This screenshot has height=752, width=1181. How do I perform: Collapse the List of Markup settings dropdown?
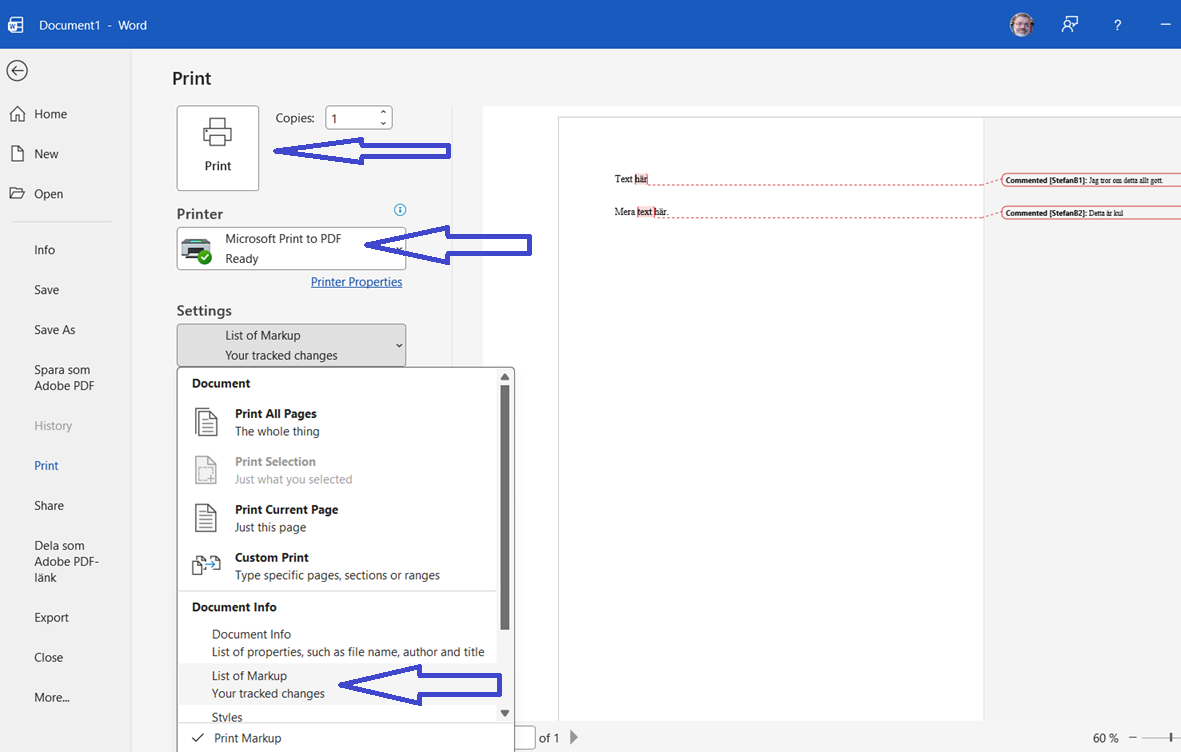point(291,345)
